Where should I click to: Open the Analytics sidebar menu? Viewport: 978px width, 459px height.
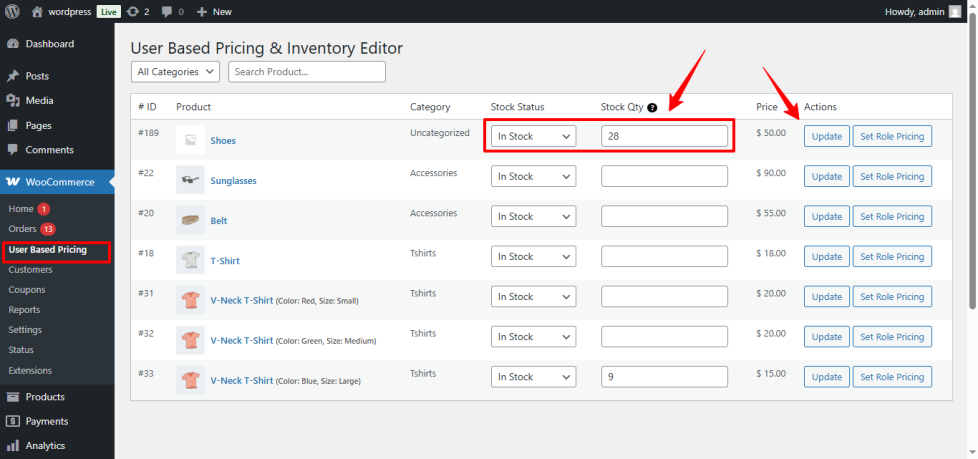click(45, 446)
